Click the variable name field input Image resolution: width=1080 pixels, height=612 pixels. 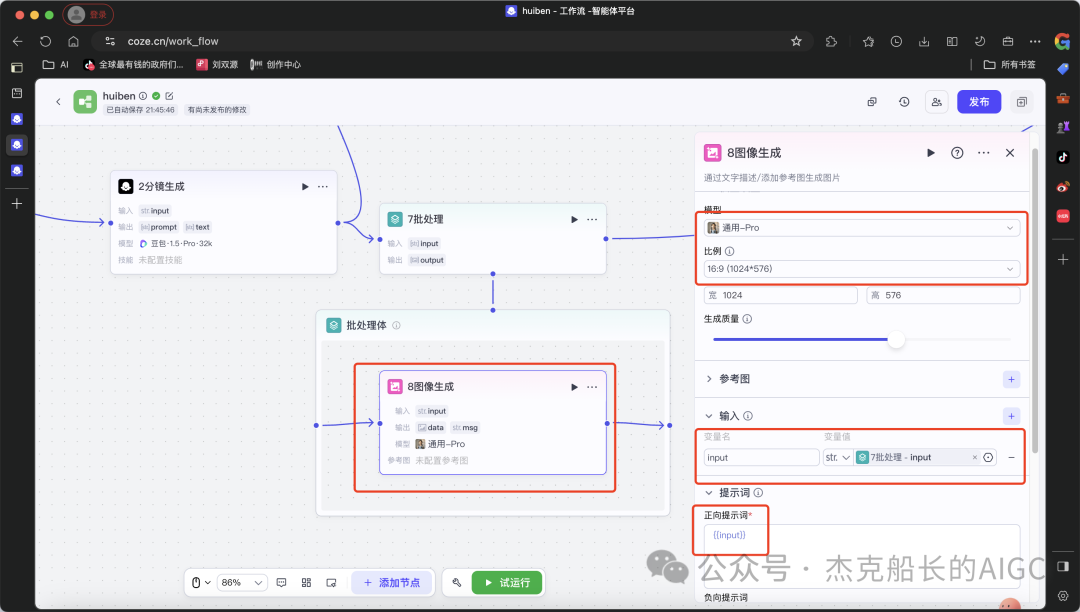(762, 458)
